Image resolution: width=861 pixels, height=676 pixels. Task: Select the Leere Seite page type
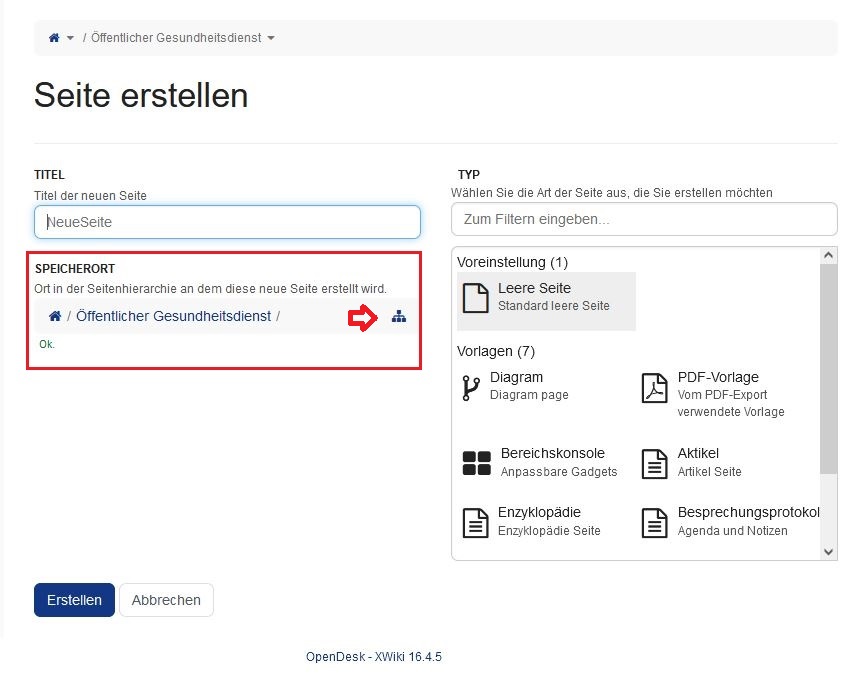(x=546, y=301)
